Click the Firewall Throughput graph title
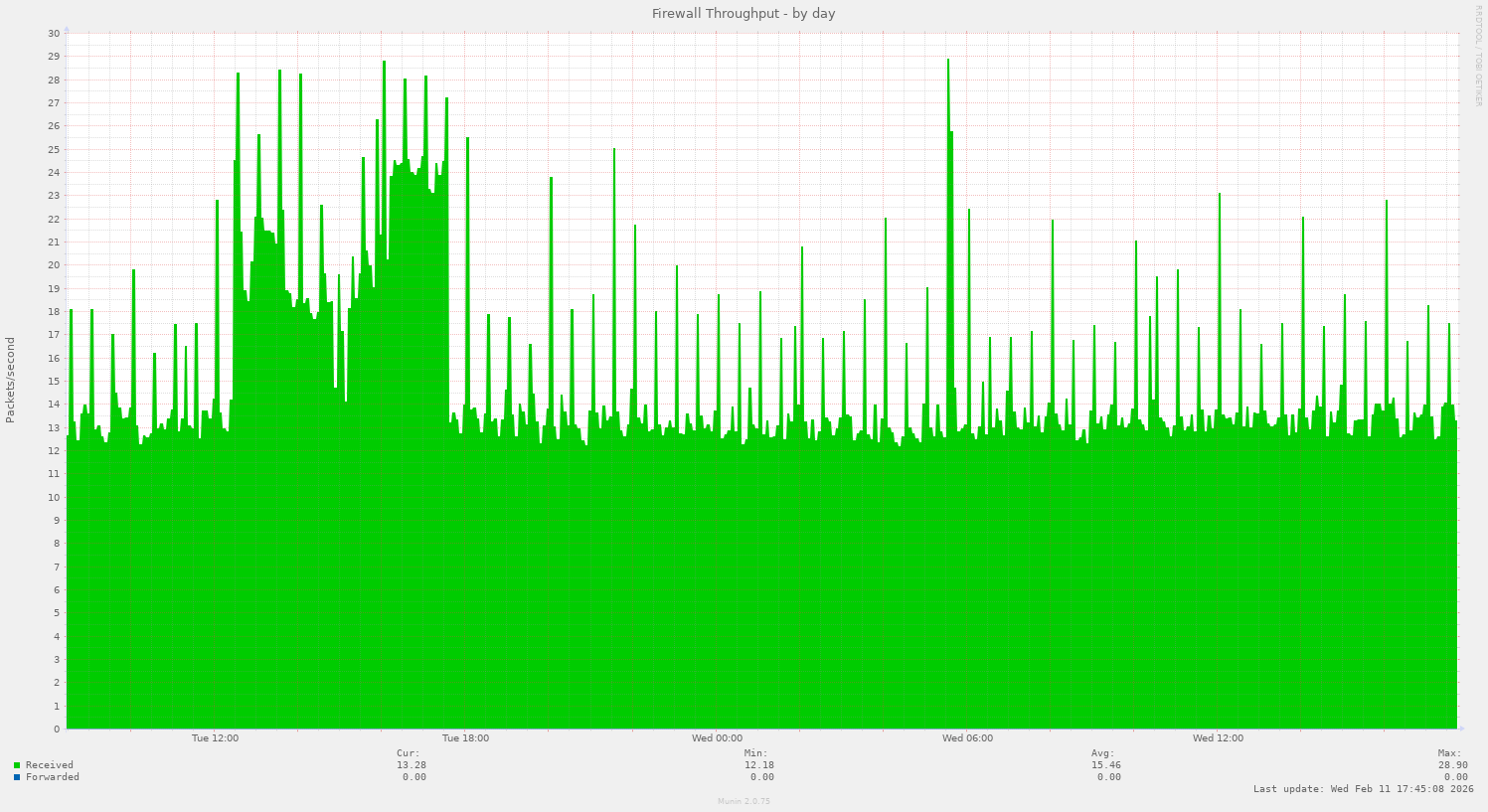The height and width of the screenshot is (812, 1488). pos(744,13)
